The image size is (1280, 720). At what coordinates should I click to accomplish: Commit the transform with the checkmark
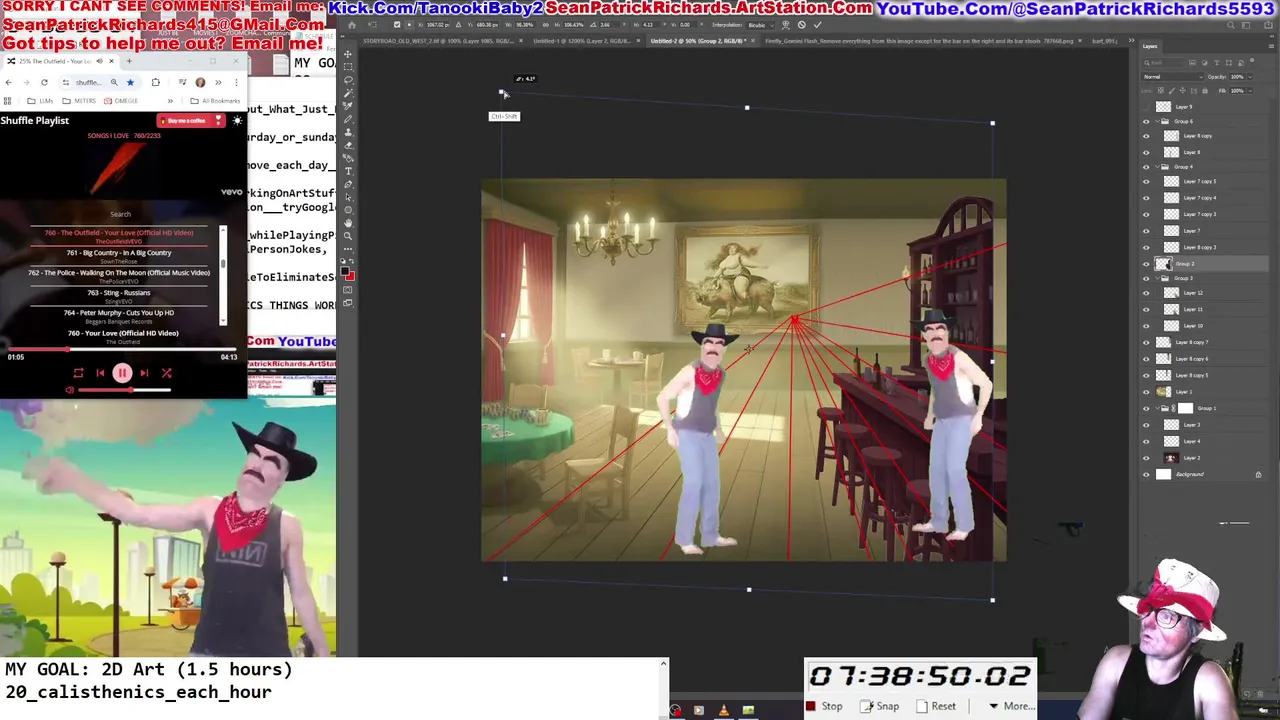817,24
